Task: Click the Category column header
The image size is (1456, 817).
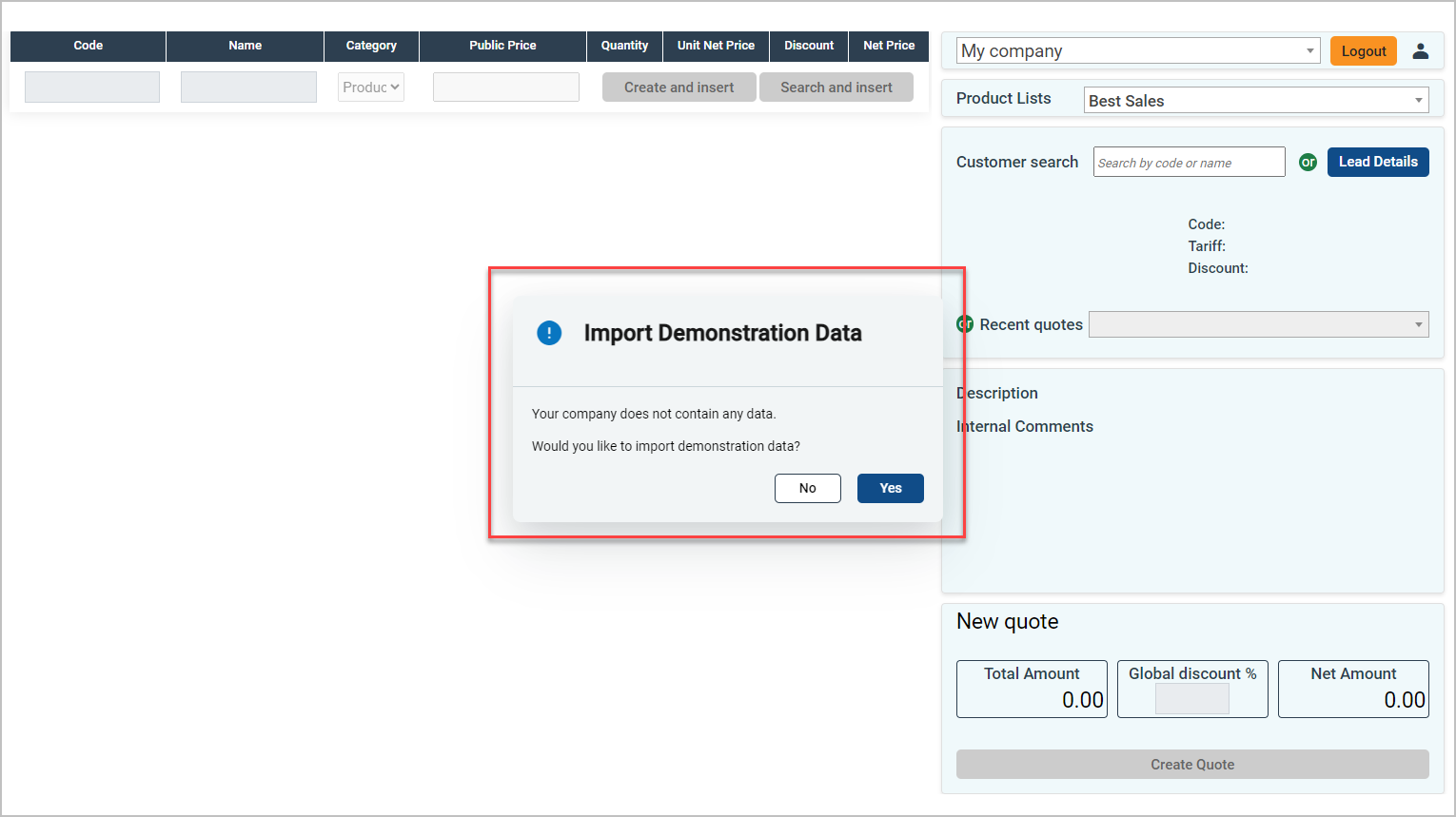Action: click(371, 46)
